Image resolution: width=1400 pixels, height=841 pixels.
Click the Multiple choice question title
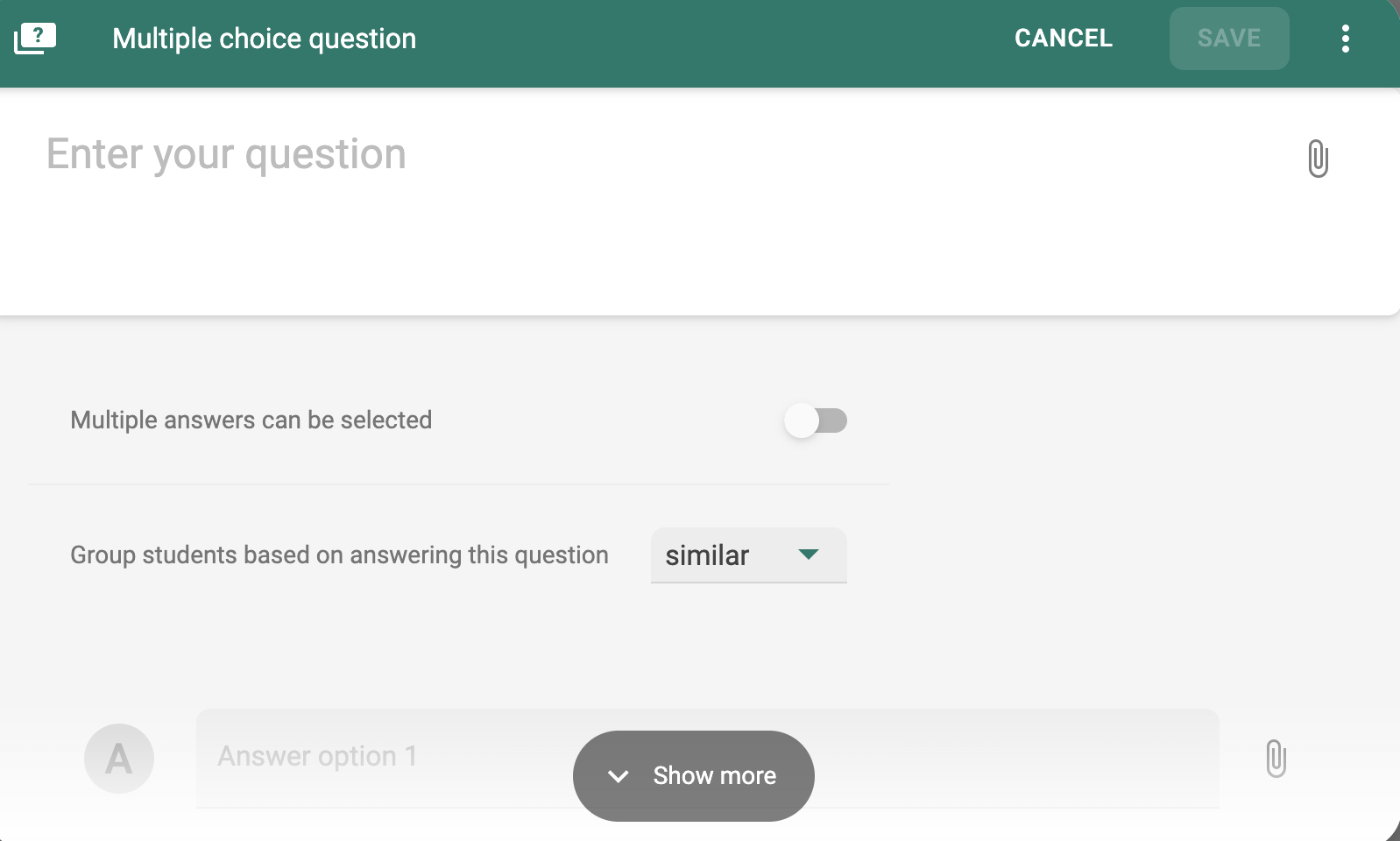tap(265, 39)
